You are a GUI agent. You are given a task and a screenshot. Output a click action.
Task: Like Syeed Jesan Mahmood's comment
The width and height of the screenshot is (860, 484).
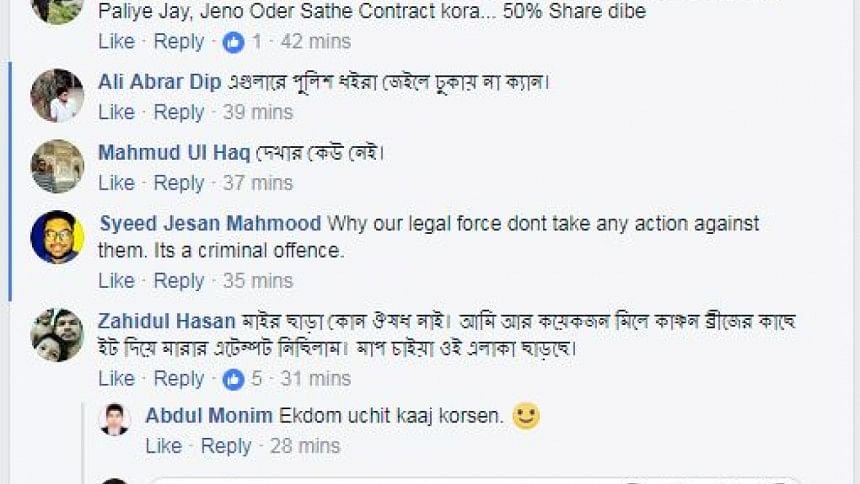pyautogui.click(x=116, y=280)
